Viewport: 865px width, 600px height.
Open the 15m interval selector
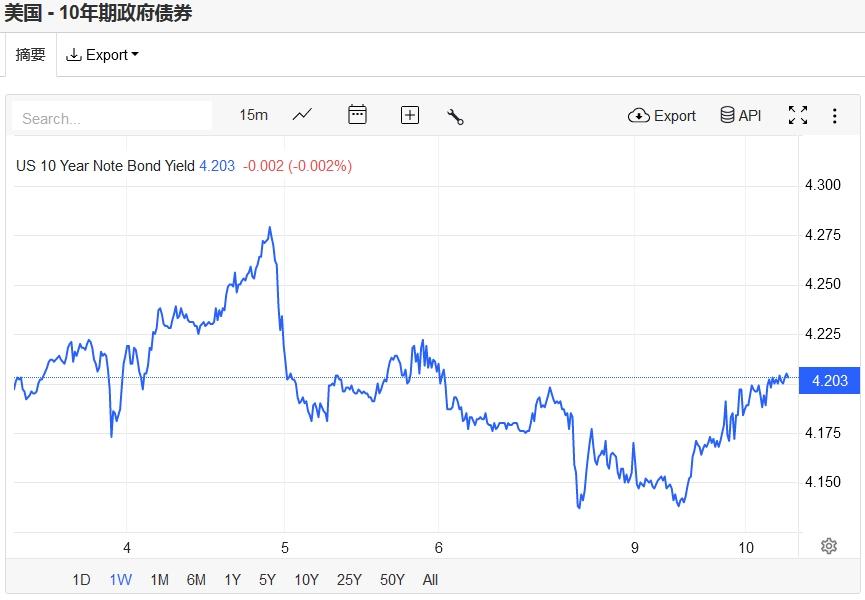[x=254, y=115]
